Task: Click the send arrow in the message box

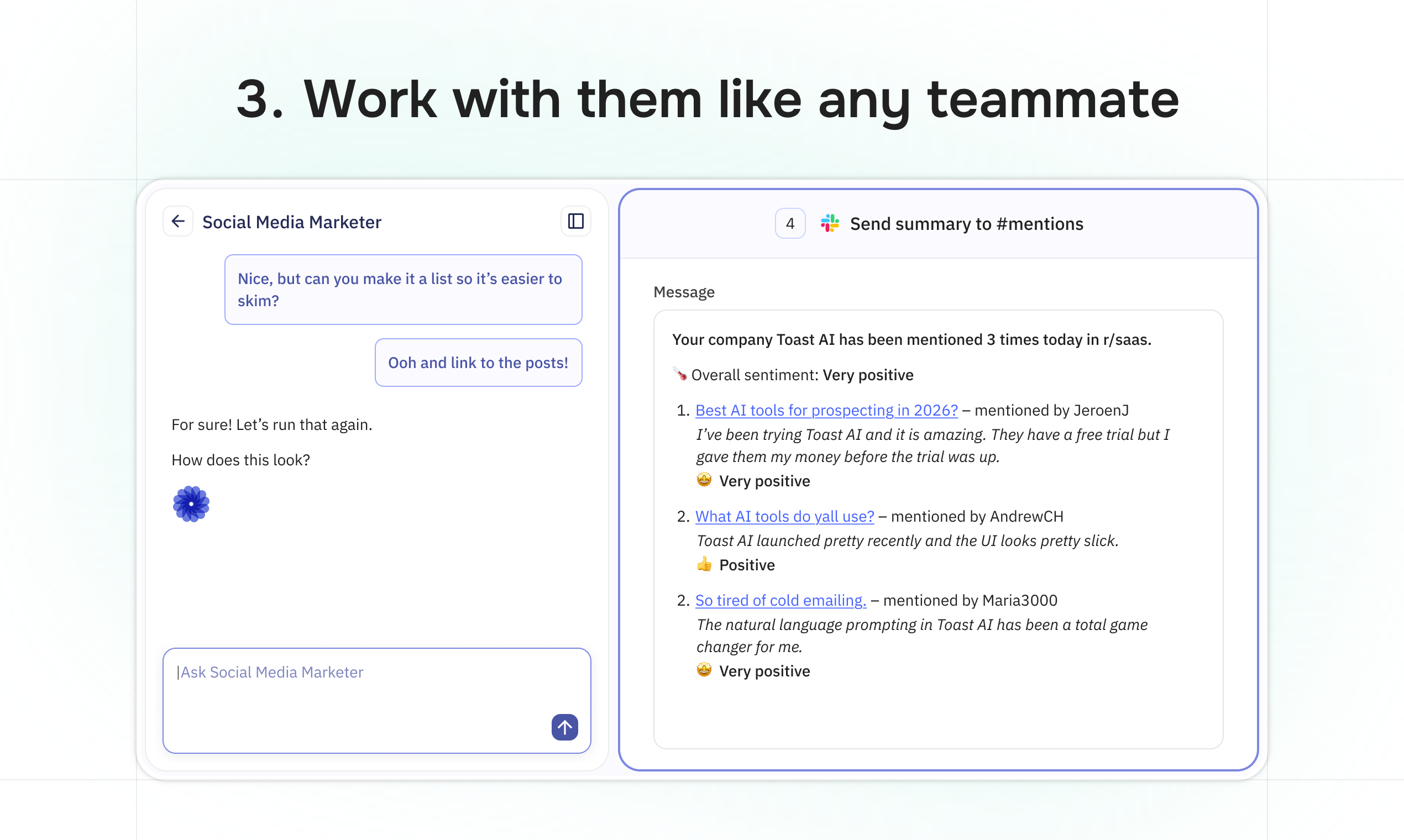Action: click(x=564, y=727)
